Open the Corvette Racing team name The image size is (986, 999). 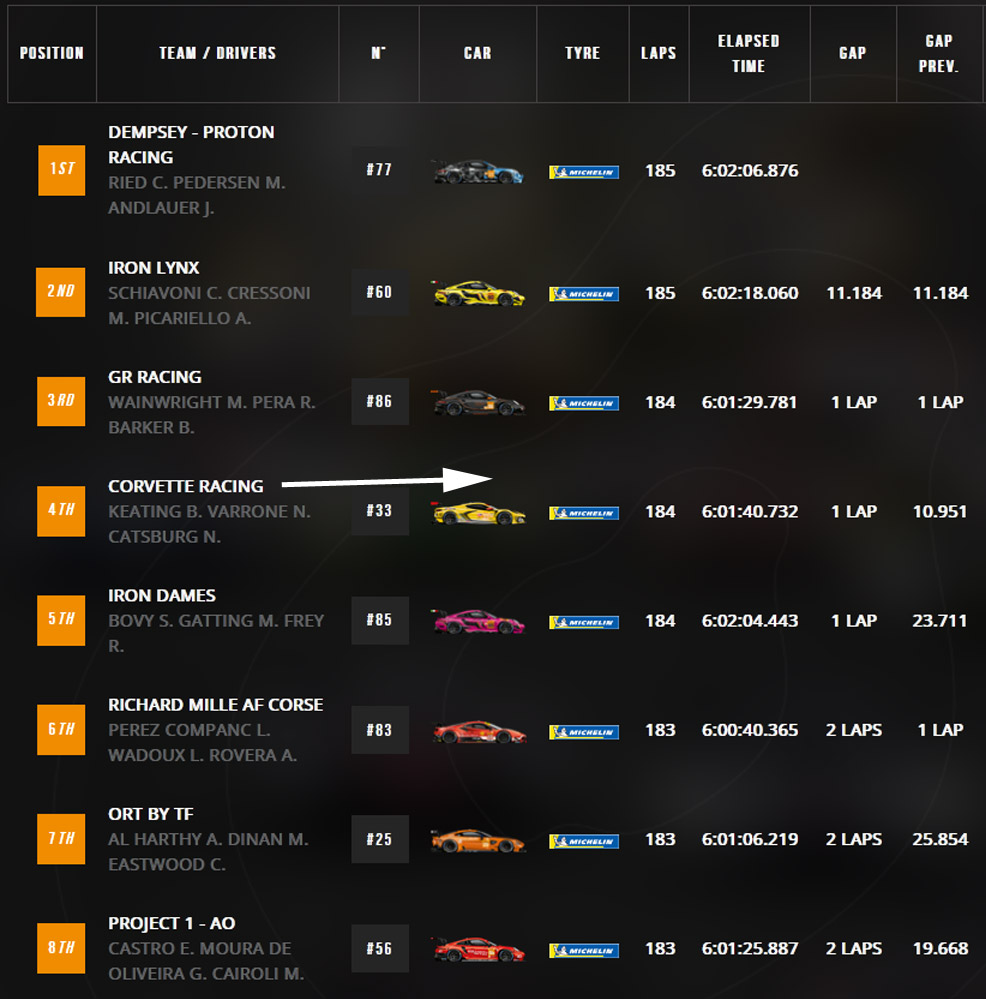click(x=186, y=486)
